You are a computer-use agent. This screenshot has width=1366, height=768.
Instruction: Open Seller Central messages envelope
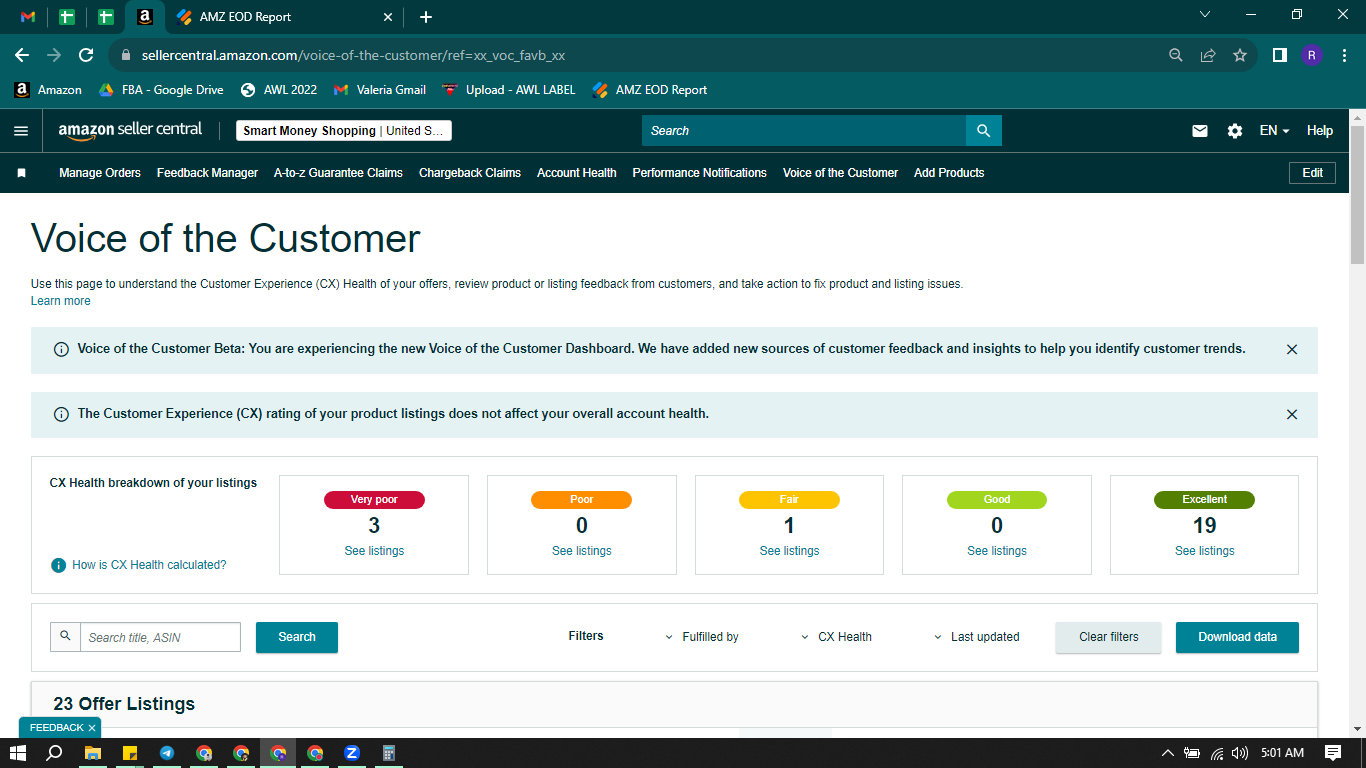pyautogui.click(x=1200, y=131)
